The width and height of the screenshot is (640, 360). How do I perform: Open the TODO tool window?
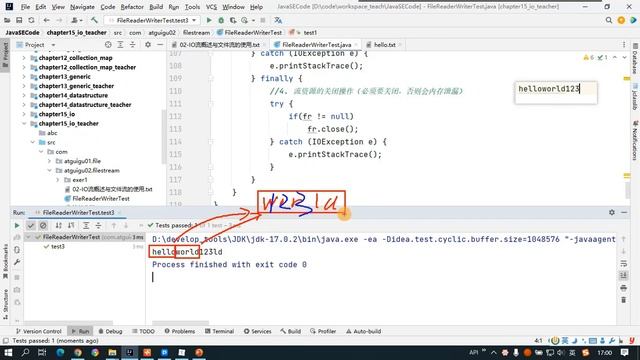coord(143,331)
